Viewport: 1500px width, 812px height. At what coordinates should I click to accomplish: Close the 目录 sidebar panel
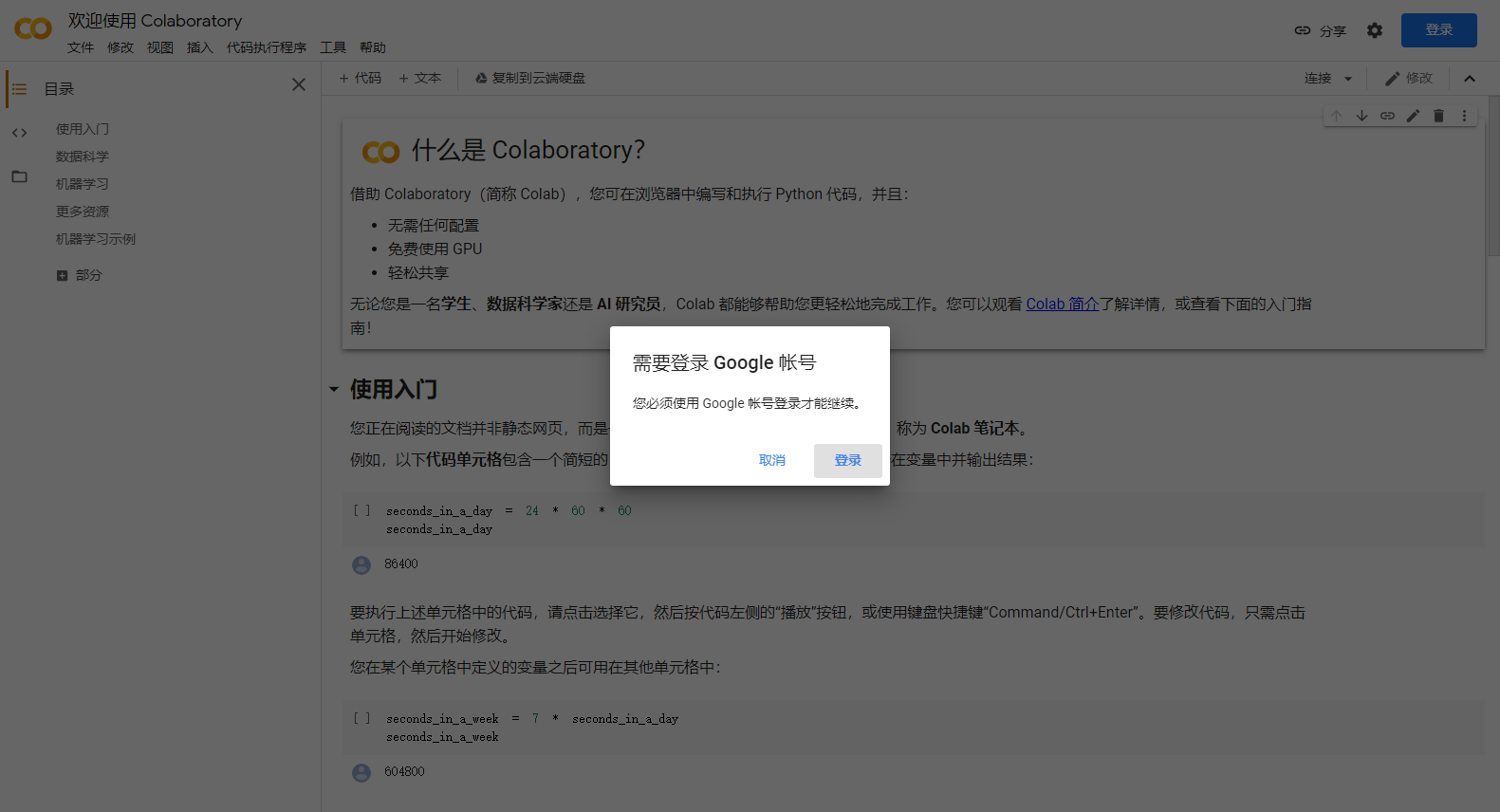[x=299, y=84]
